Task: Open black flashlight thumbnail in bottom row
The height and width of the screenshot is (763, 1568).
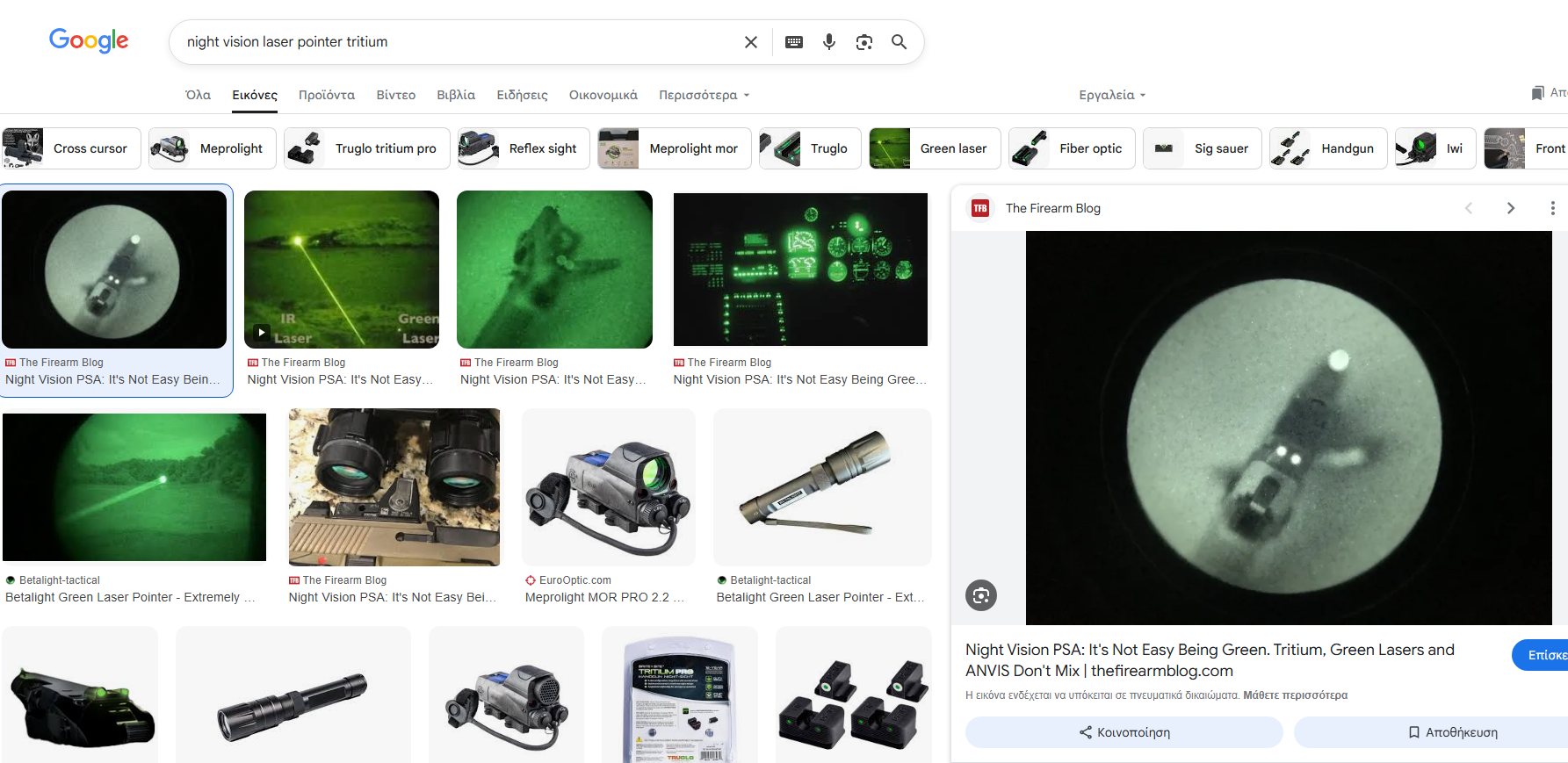Action: click(293, 695)
